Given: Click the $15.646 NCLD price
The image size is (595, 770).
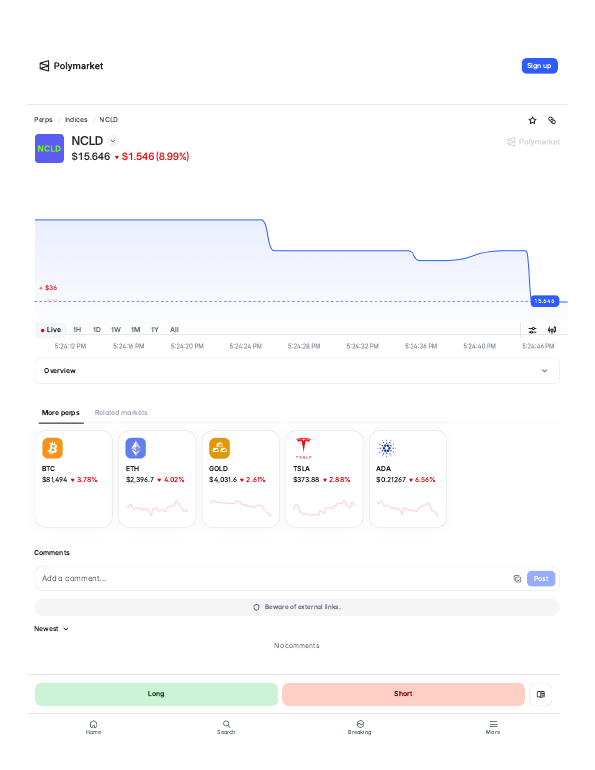Looking at the screenshot, I should (x=91, y=157).
